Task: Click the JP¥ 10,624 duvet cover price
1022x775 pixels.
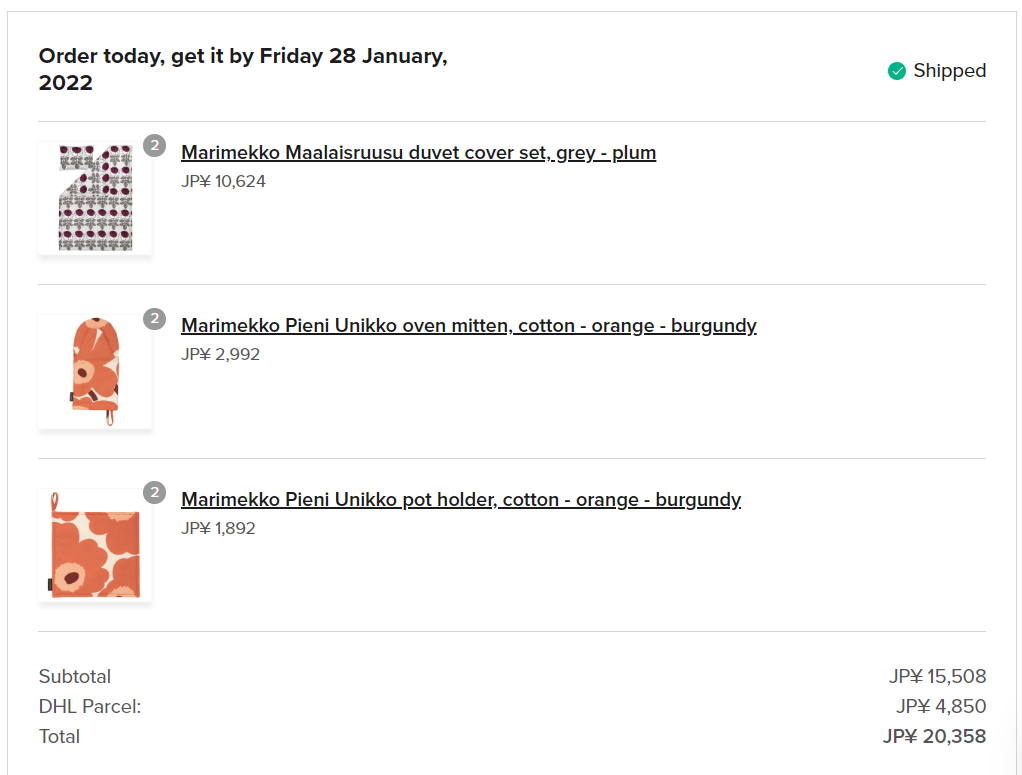Action: point(223,182)
